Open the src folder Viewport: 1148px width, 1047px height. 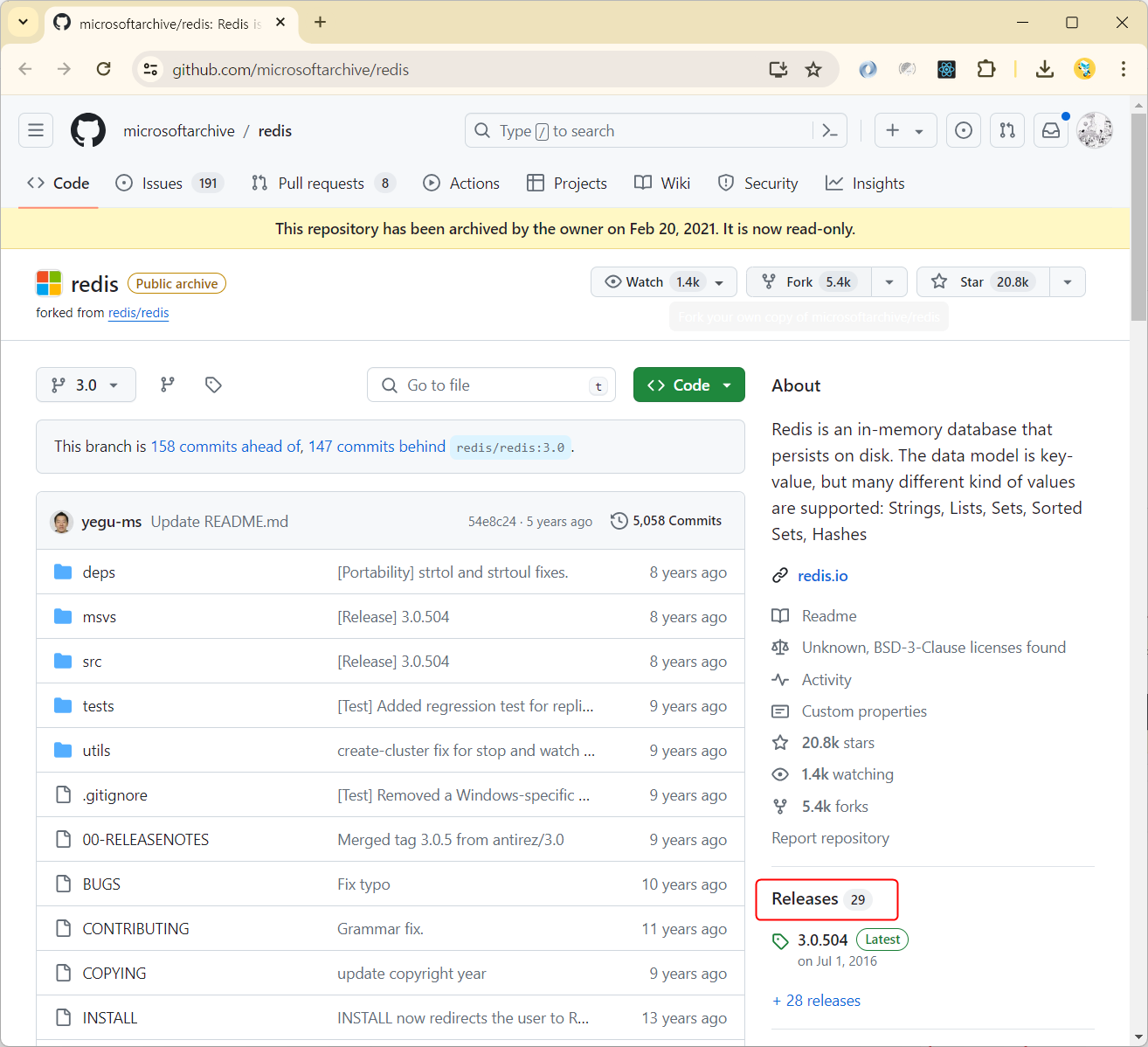[x=92, y=662]
